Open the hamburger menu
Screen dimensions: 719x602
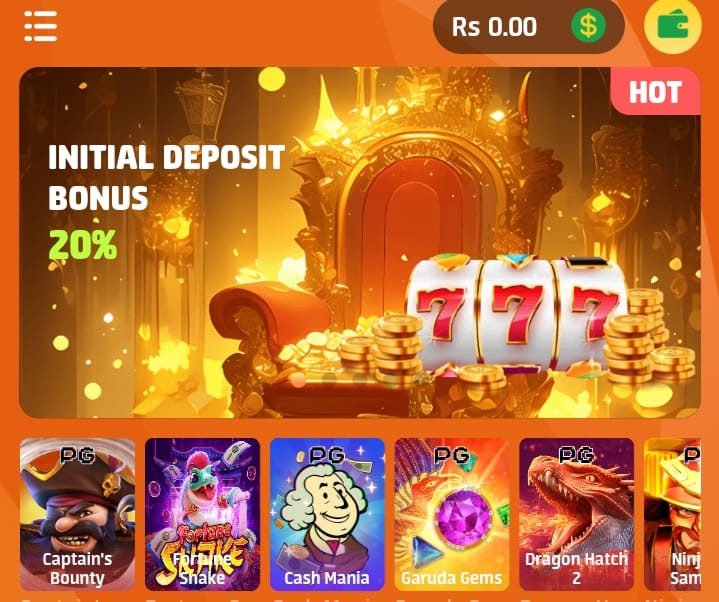point(40,26)
